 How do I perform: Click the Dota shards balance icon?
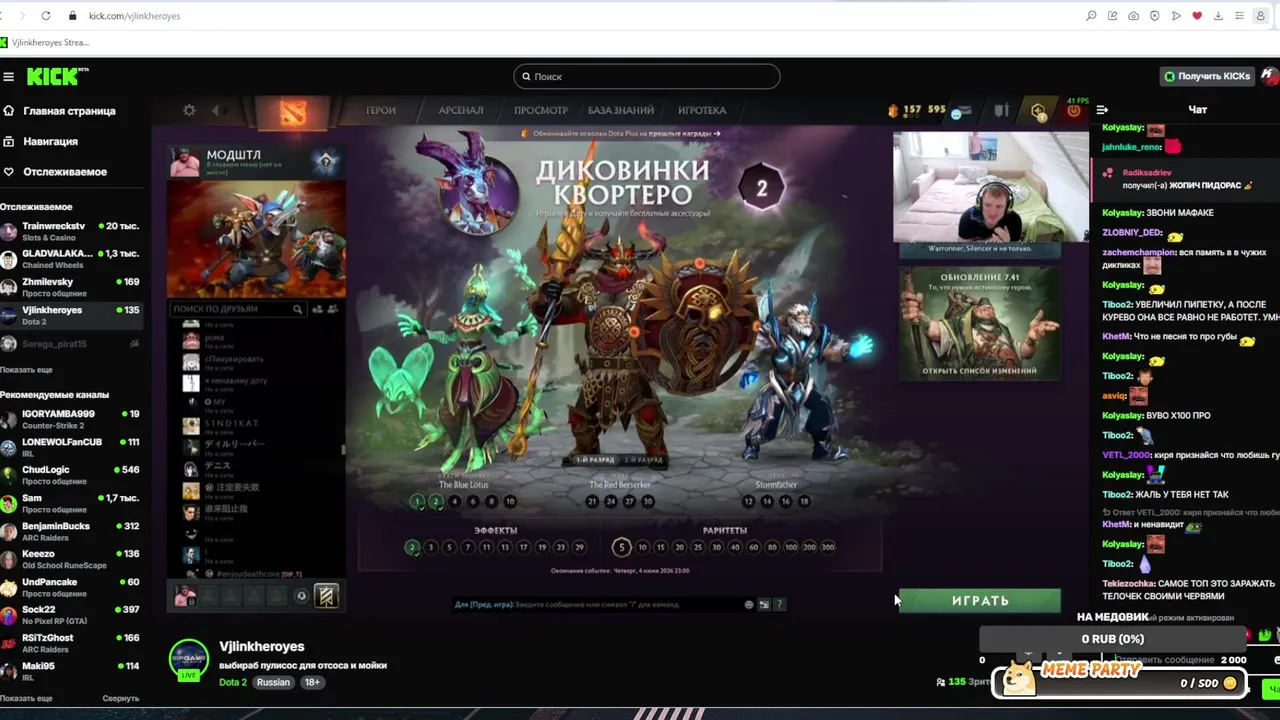tap(893, 110)
